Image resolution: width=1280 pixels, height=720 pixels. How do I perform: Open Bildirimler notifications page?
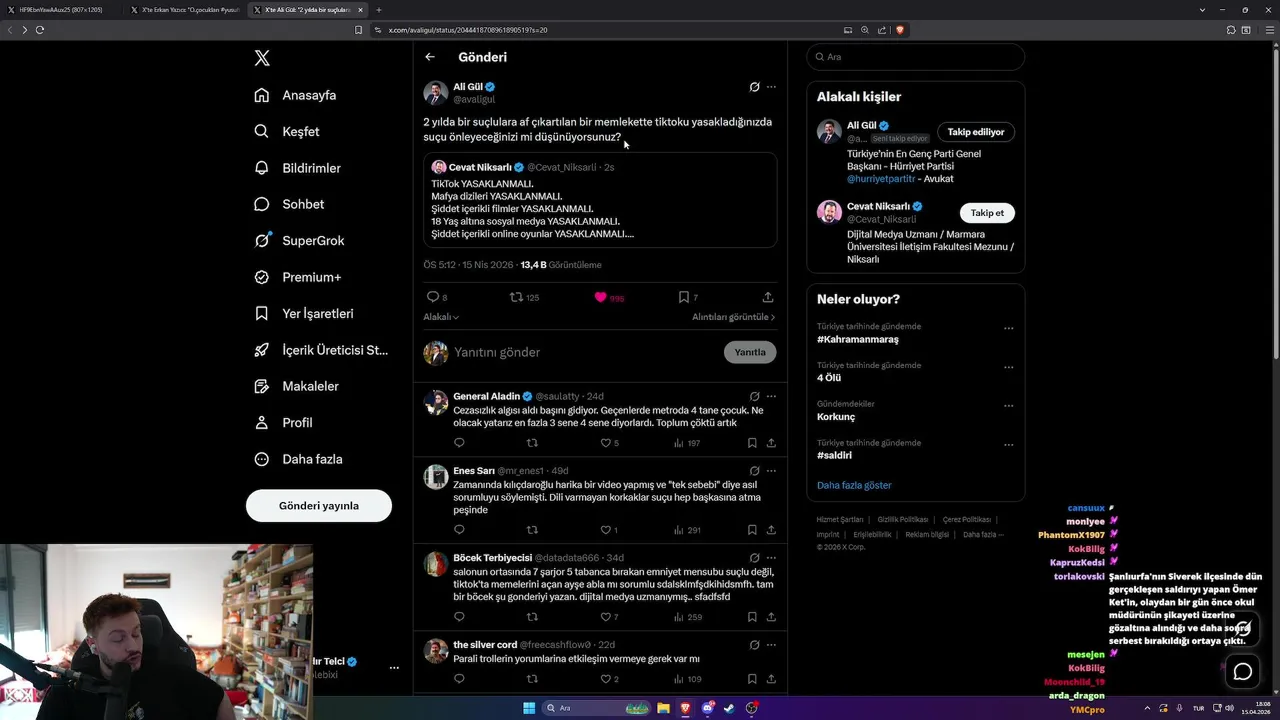297,168
